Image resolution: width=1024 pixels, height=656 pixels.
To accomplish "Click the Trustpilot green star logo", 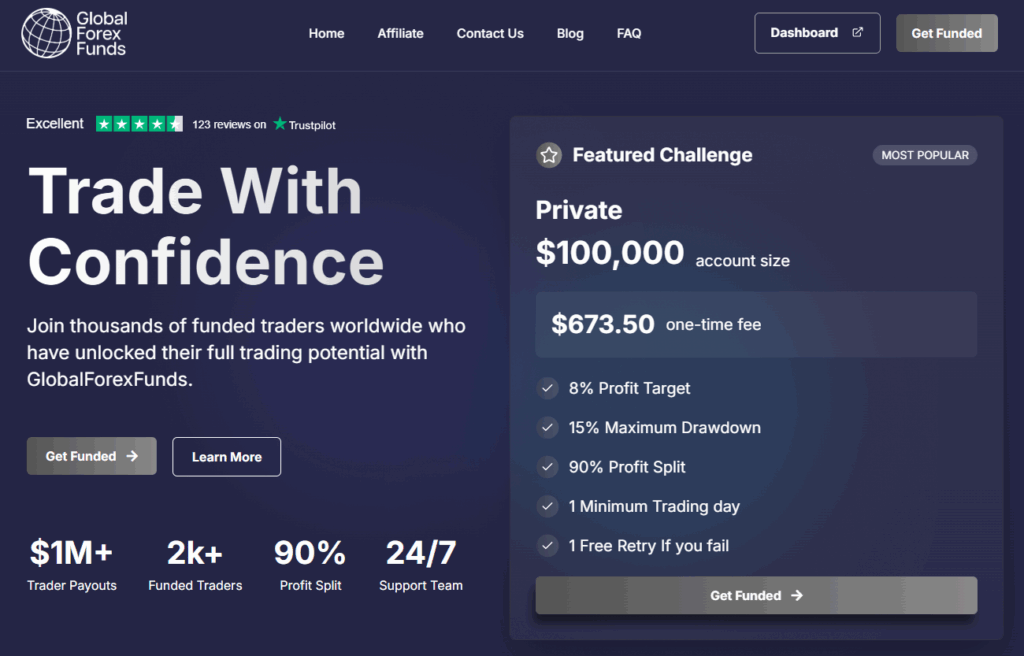I will pyautogui.click(x=280, y=123).
